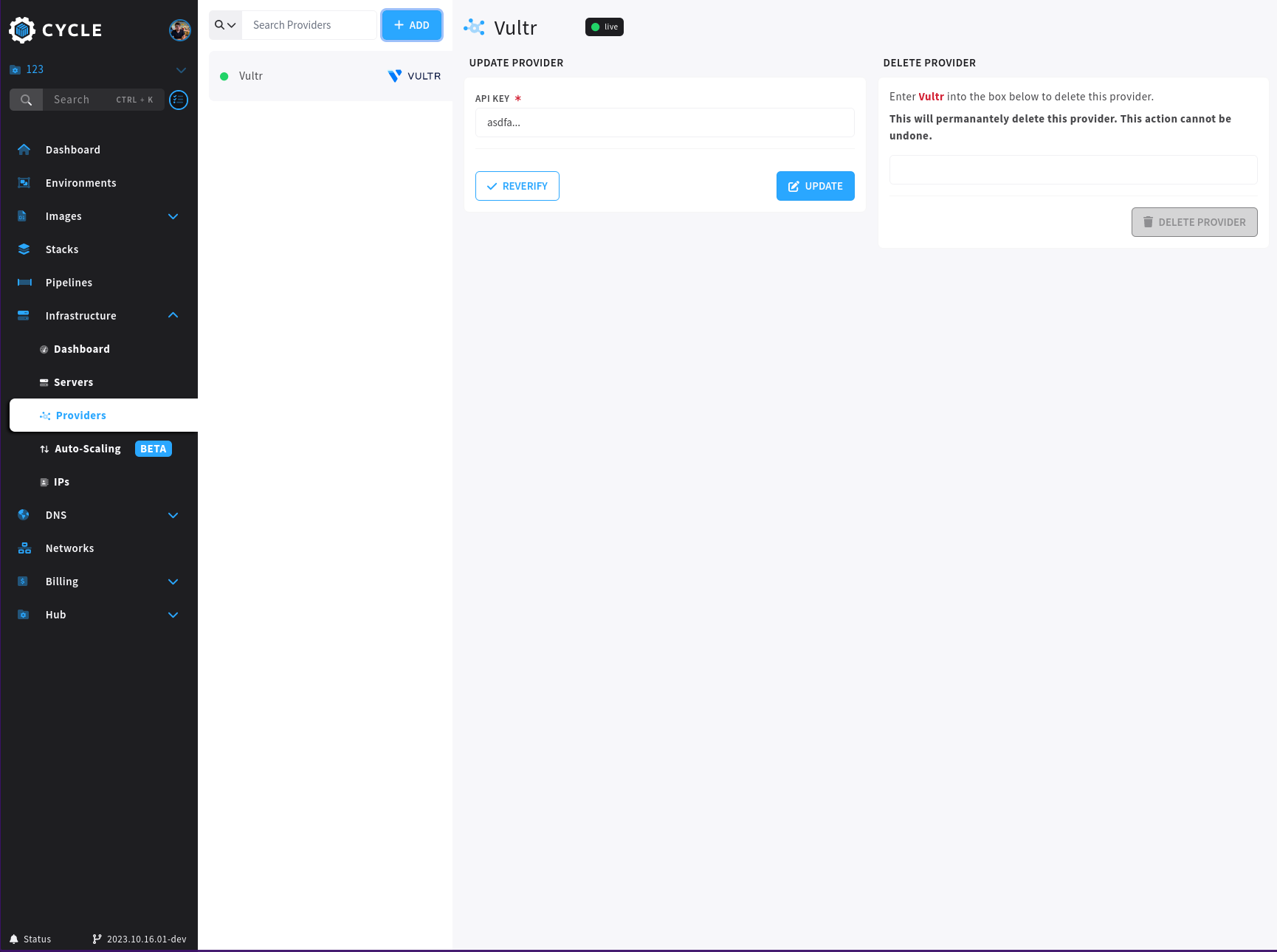Select the Vultr provider row
This screenshot has height=952, width=1277.
[x=331, y=76]
